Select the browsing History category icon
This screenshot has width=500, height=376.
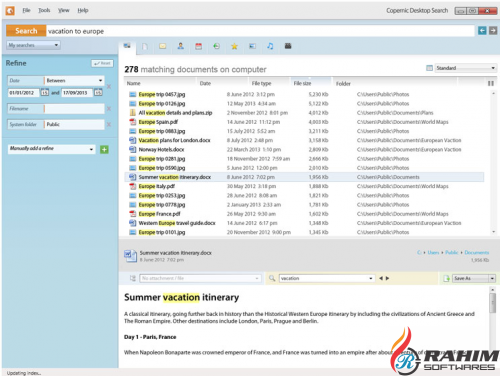coord(216,46)
